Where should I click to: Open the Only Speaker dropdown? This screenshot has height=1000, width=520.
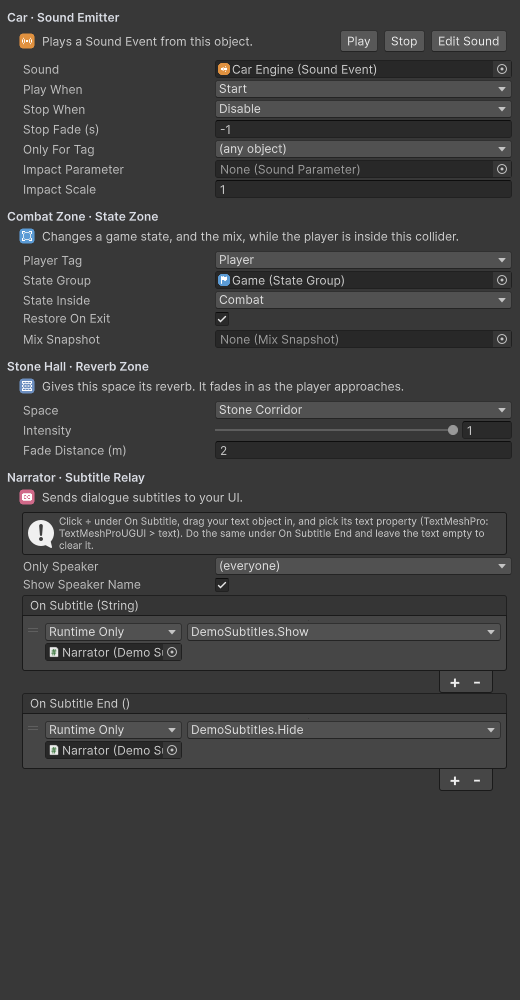pos(363,566)
